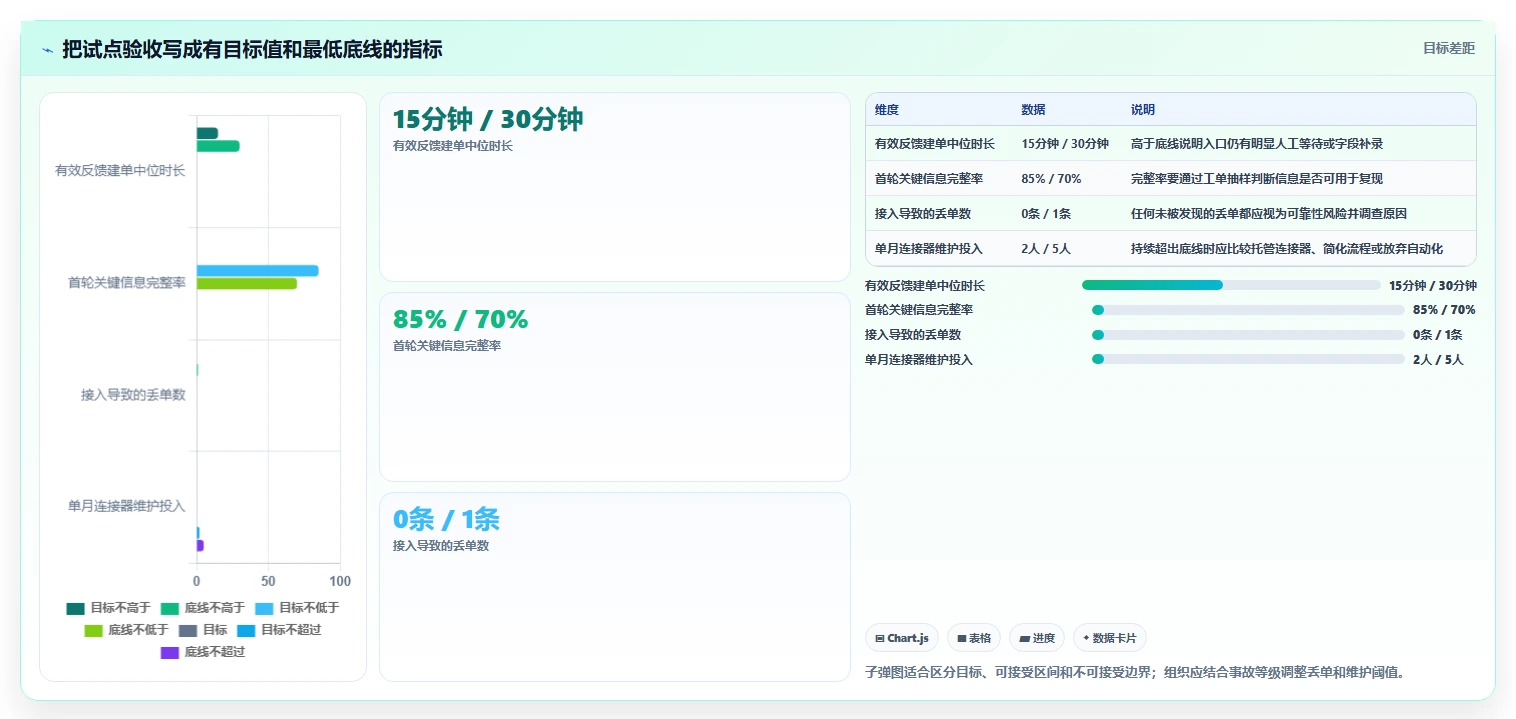The image size is (1516, 719).
Task: Click the 说明 column header in the table
Action: click(x=1143, y=110)
